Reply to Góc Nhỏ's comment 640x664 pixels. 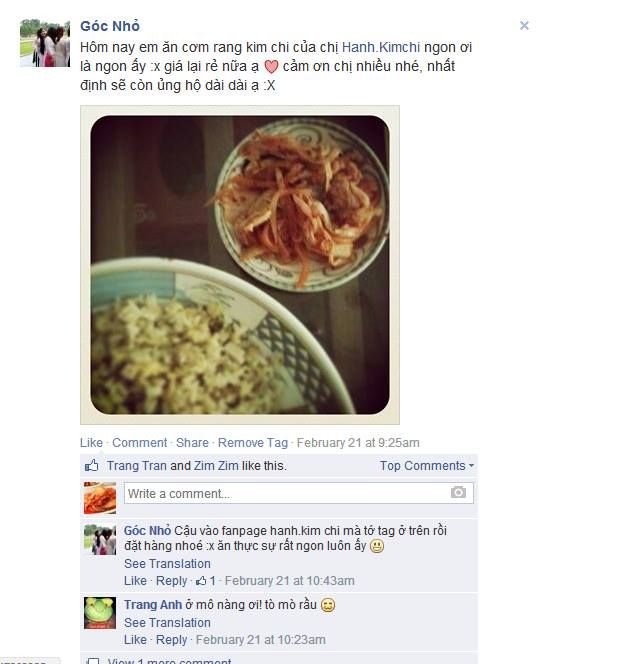point(171,581)
